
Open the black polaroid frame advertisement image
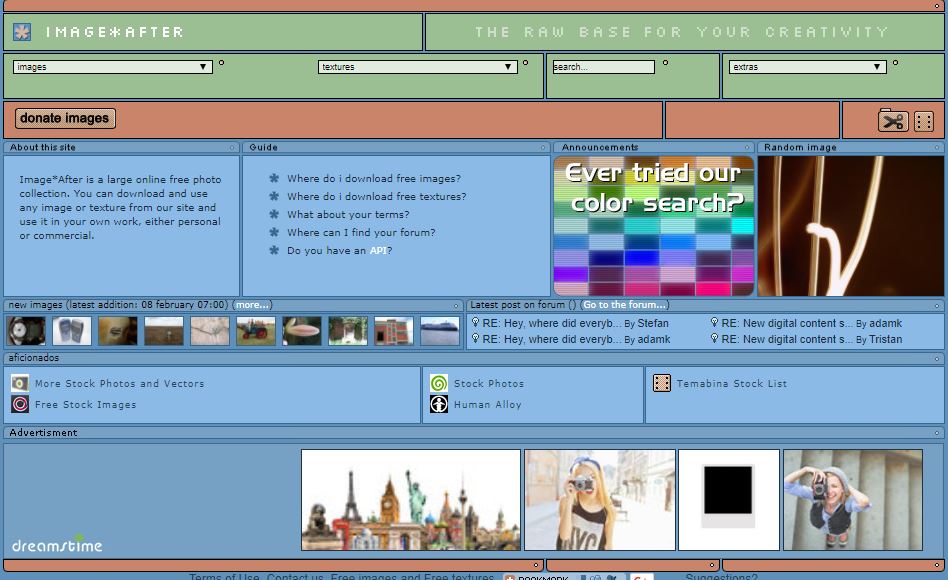[729, 500]
